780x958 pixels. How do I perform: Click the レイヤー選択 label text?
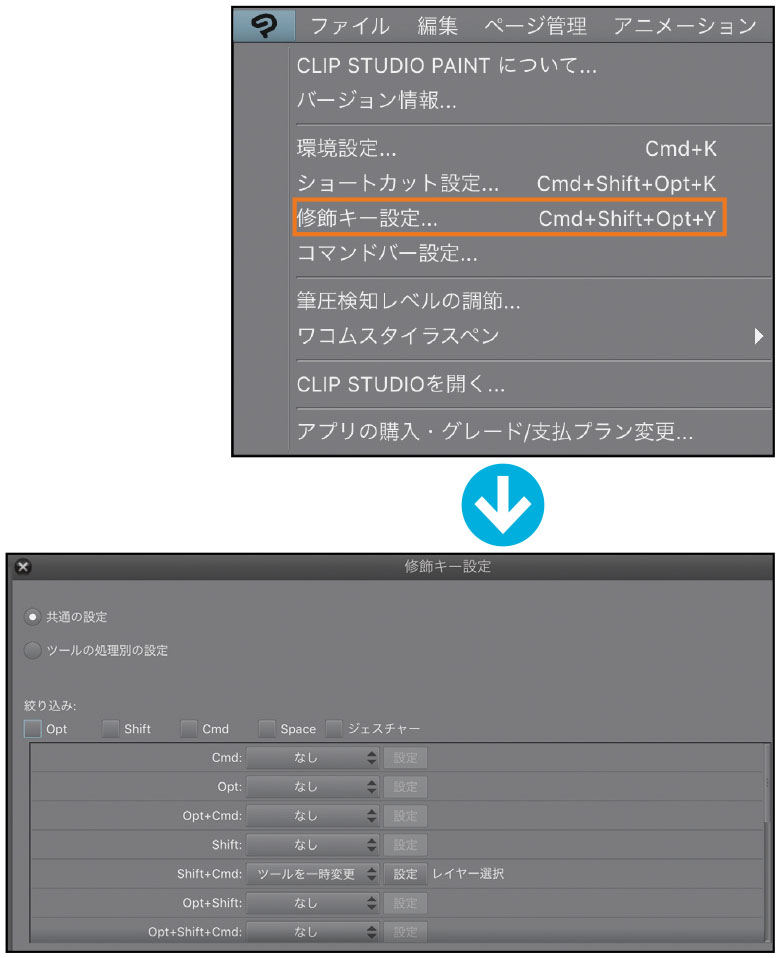tap(468, 874)
